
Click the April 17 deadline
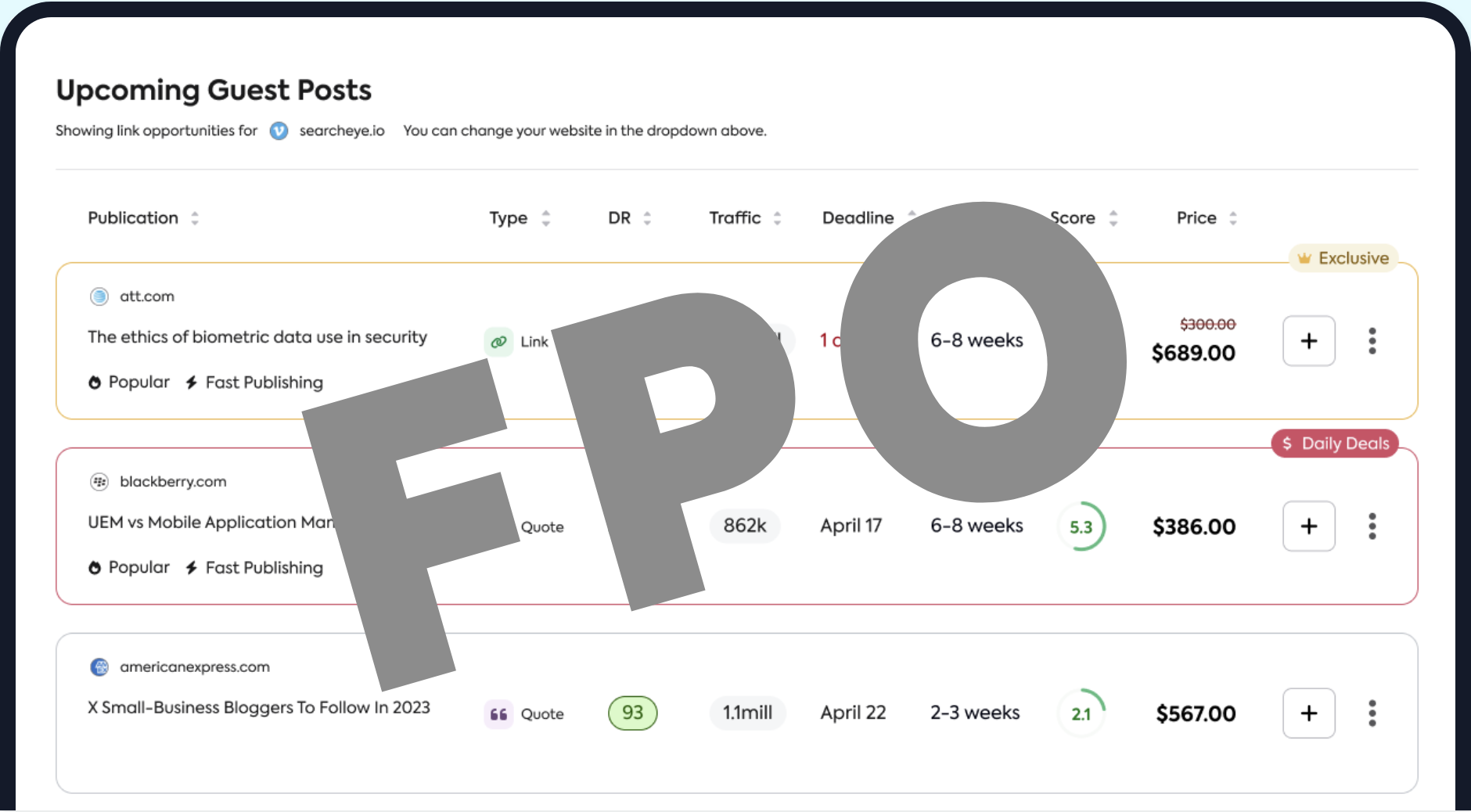pyautogui.click(x=851, y=526)
